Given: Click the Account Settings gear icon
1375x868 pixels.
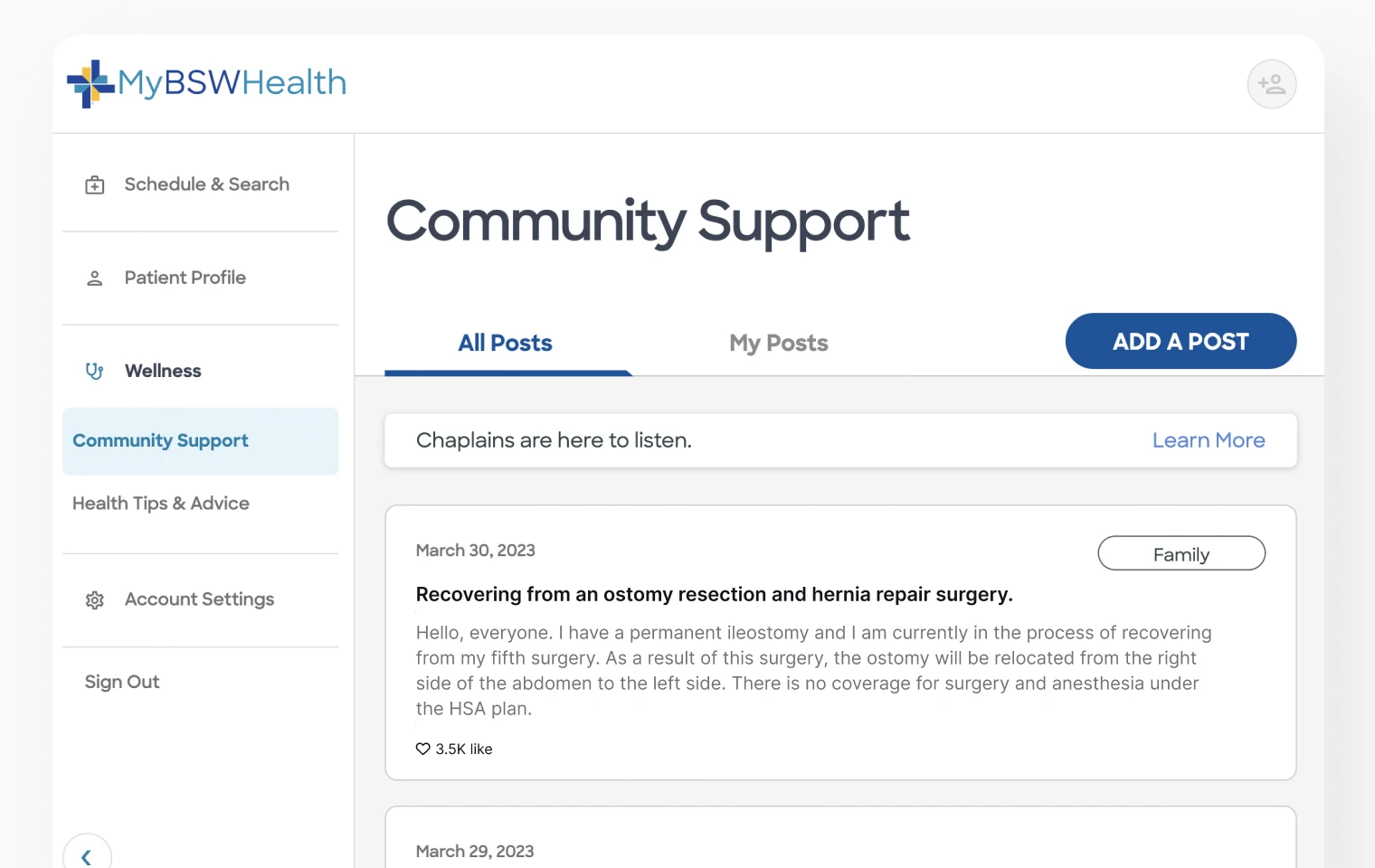Looking at the screenshot, I should (x=95, y=600).
